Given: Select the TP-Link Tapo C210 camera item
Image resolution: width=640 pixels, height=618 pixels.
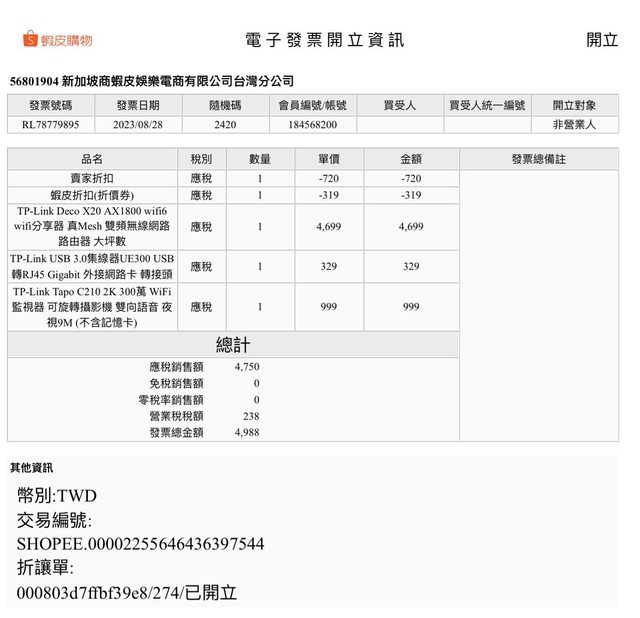Looking at the screenshot, I should click(x=92, y=307).
